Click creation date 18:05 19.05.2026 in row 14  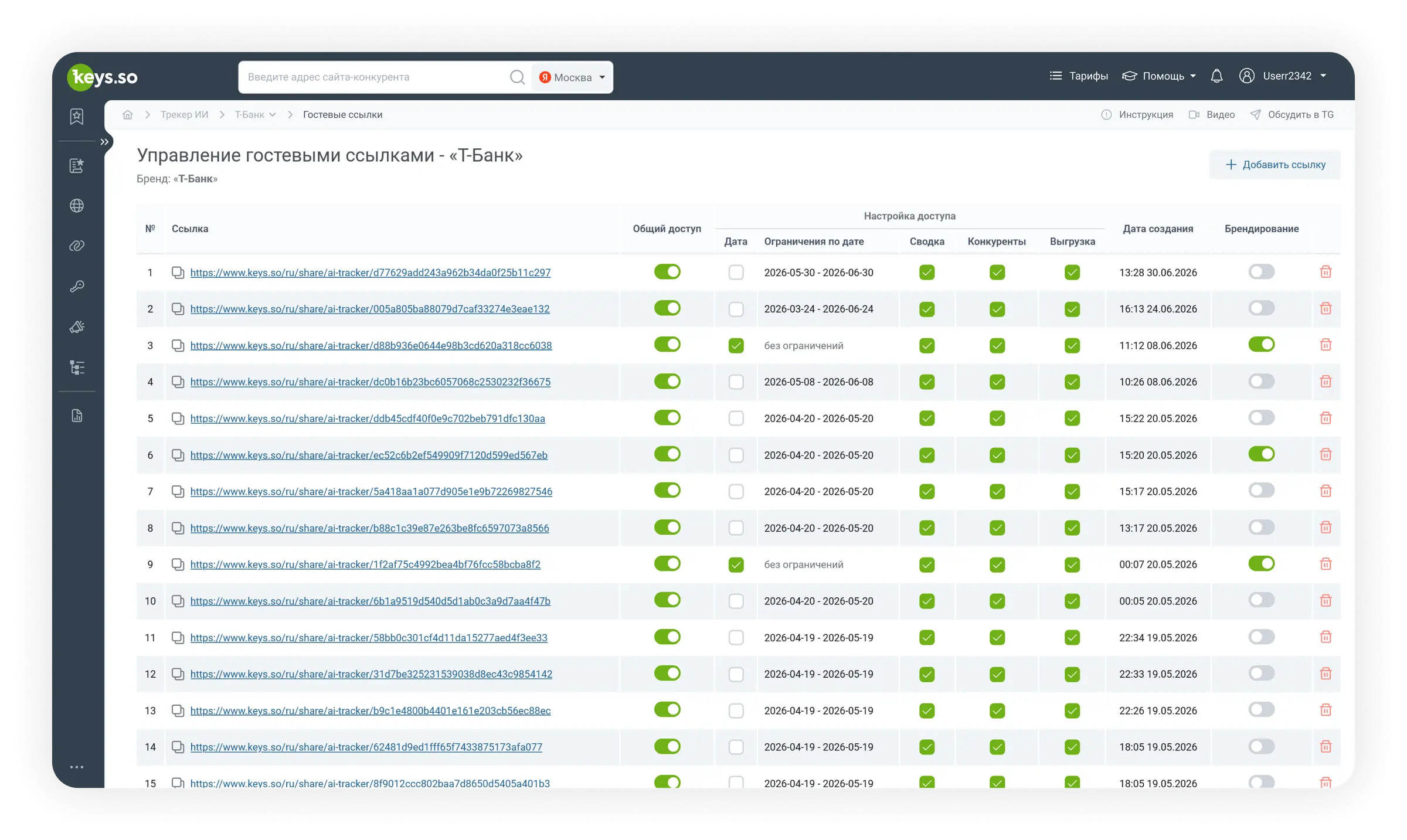coord(1158,747)
